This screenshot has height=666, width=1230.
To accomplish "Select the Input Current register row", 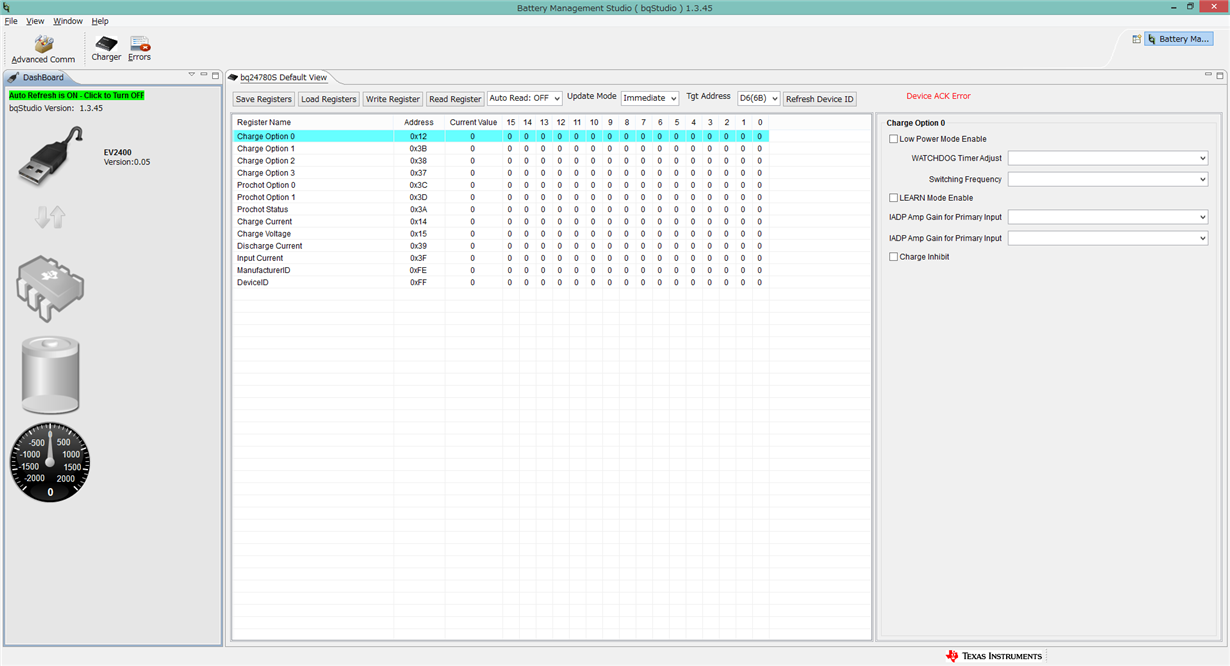I will (x=501, y=258).
